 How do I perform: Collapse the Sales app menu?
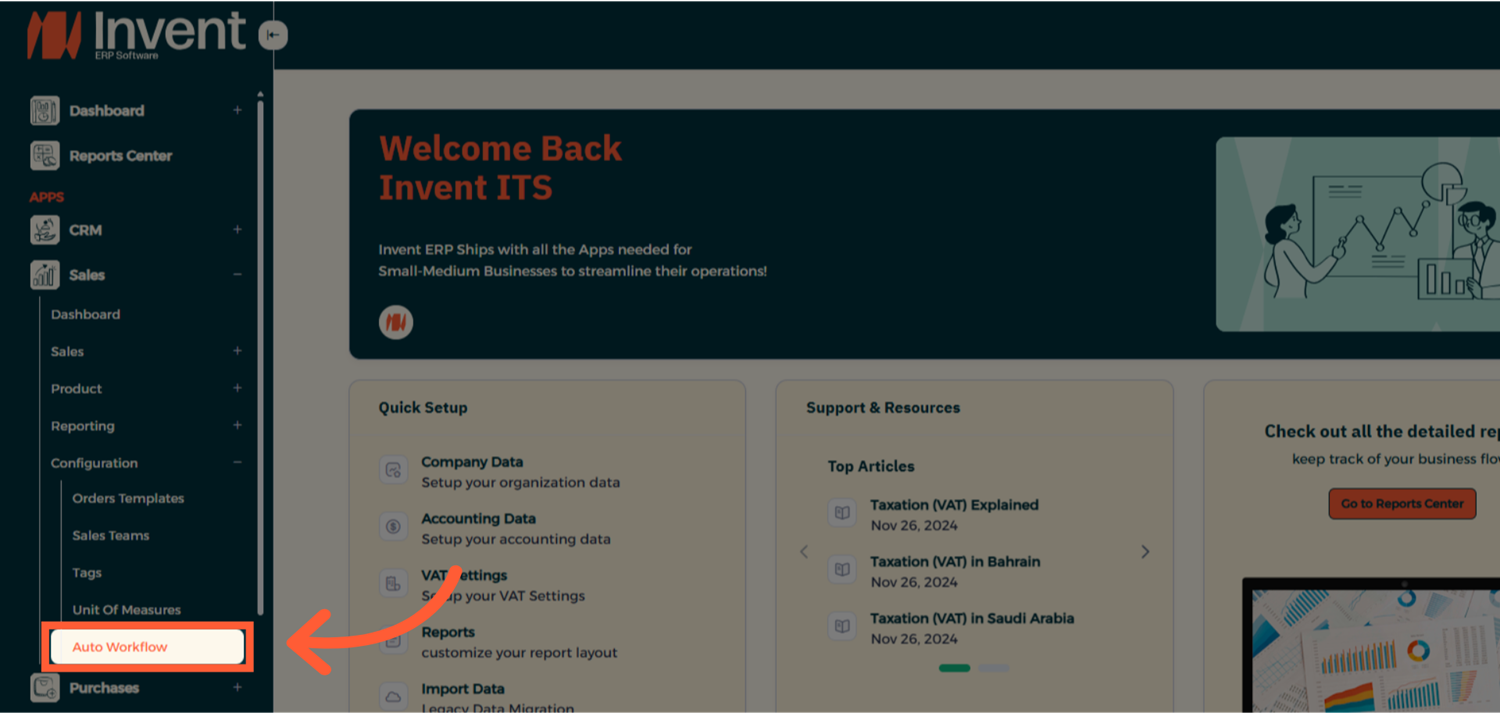237,275
